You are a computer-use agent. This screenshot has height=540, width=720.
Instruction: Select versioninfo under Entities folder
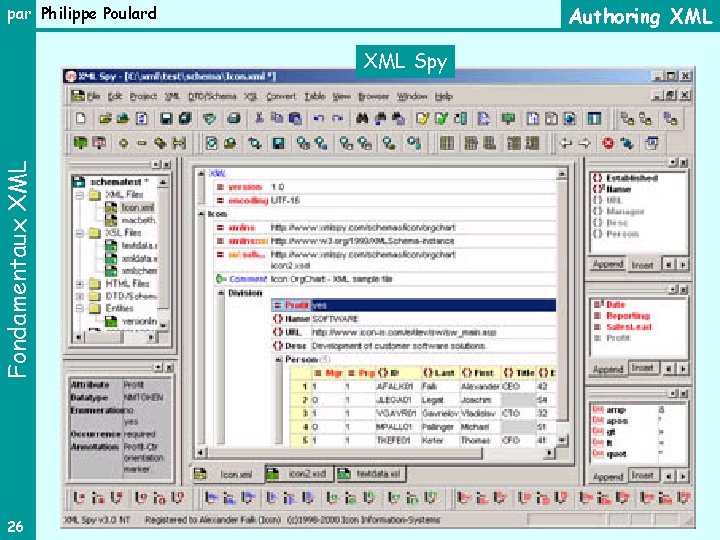coord(139,321)
